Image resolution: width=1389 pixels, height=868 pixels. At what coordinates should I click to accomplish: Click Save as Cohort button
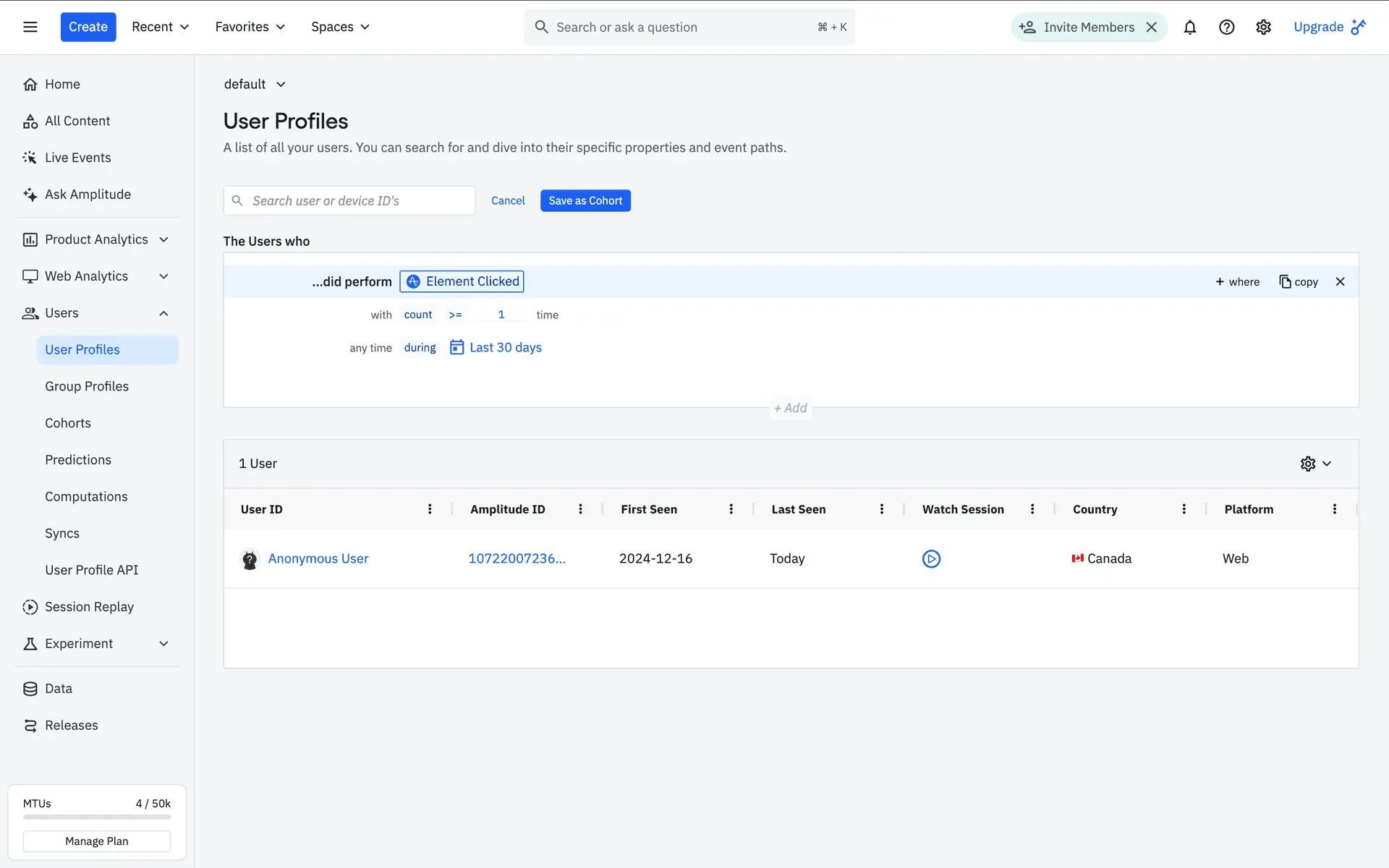pyautogui.click(x=585, y=200)
